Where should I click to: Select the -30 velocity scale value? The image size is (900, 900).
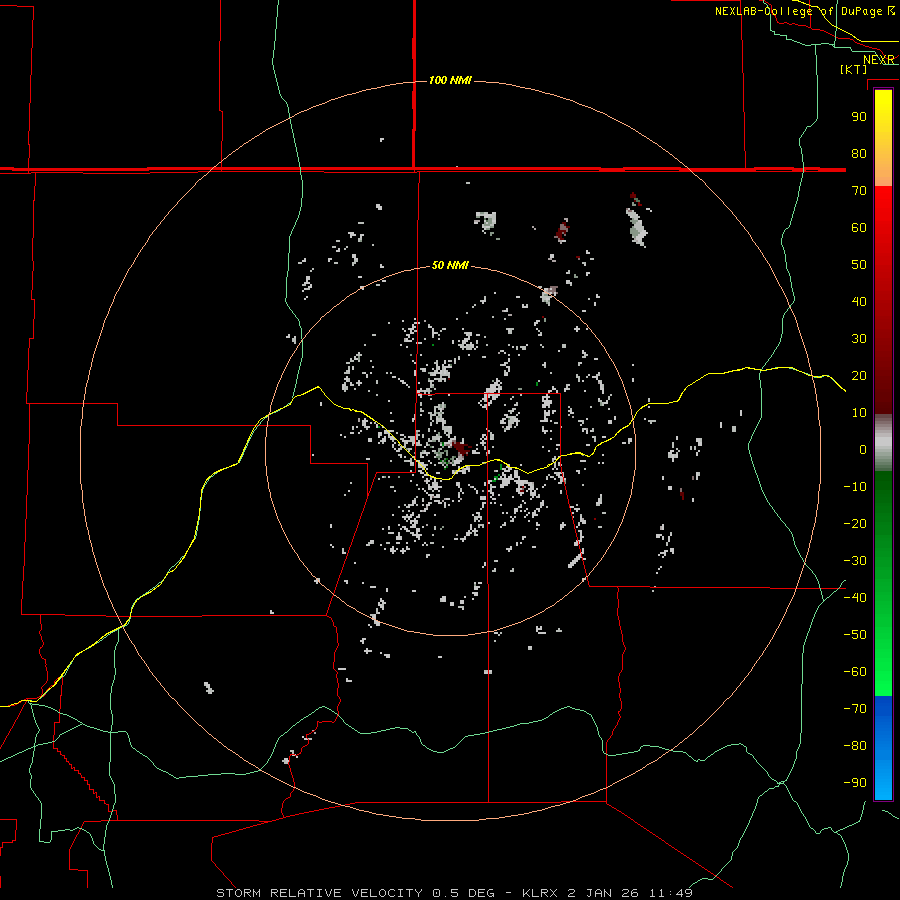[855, 560]
